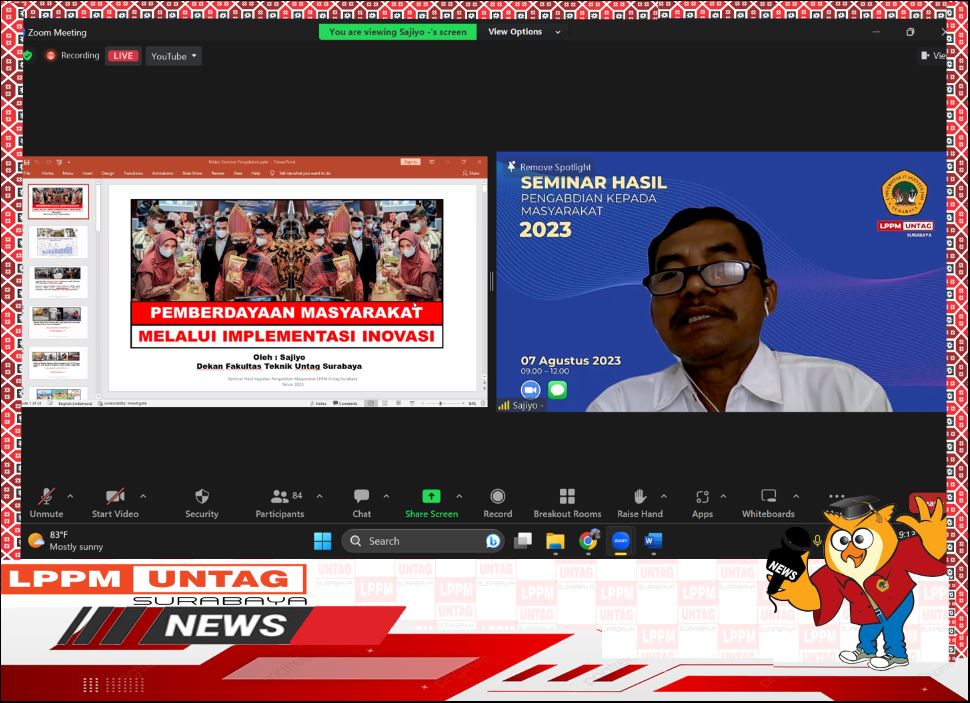Click the Save icon in PowerPoint title bar
The height and width of the screenshot is (703, 970).
[x=27, y=162]
